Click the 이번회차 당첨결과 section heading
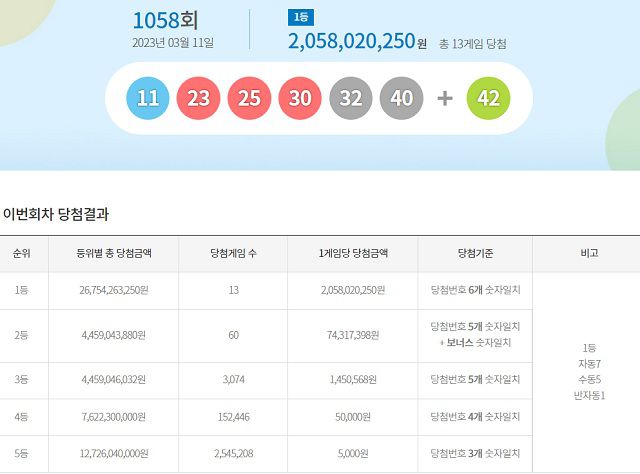Image resolution: width=640 pixels, height=474 pixels. (55, 214)
